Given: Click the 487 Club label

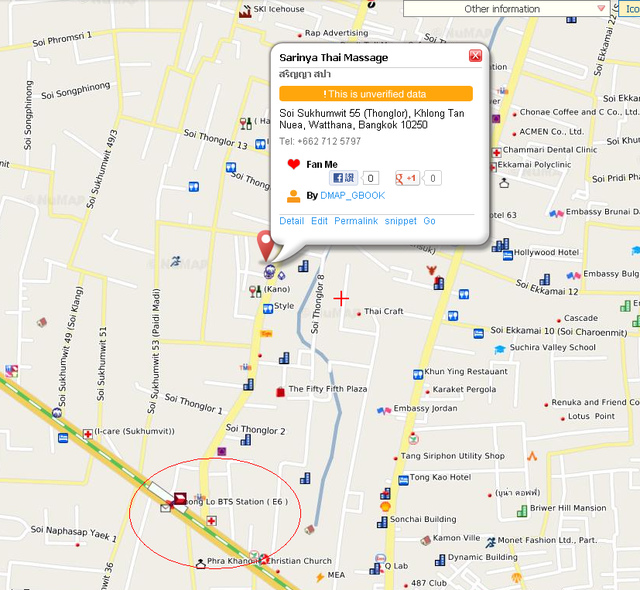Looking at the screenshot, I should 429,583.
